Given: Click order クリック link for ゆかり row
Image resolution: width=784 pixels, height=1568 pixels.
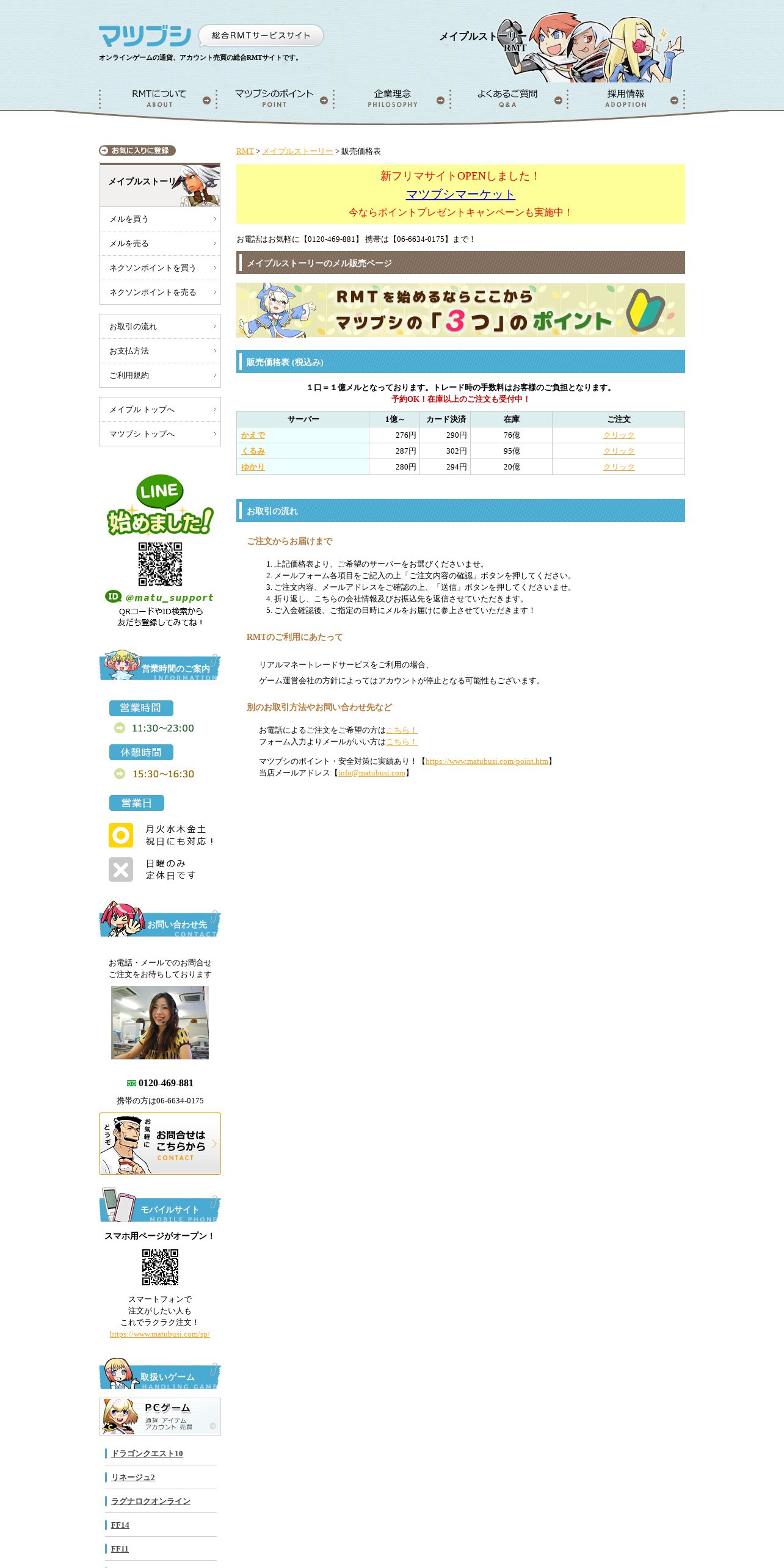Looking at the screenshot, I should 619,467.
